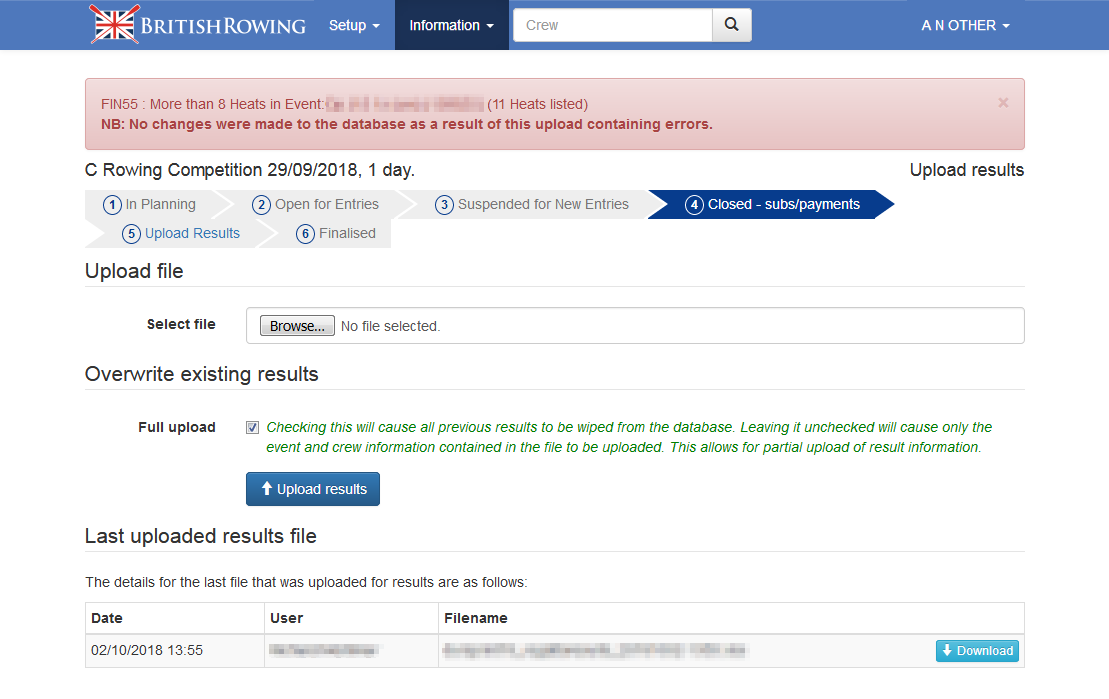The width and height of the screenshot is (1109, 699).
Task: Click the magnifying glass search button
Action: pyautogui.click(x=731, y=25)
